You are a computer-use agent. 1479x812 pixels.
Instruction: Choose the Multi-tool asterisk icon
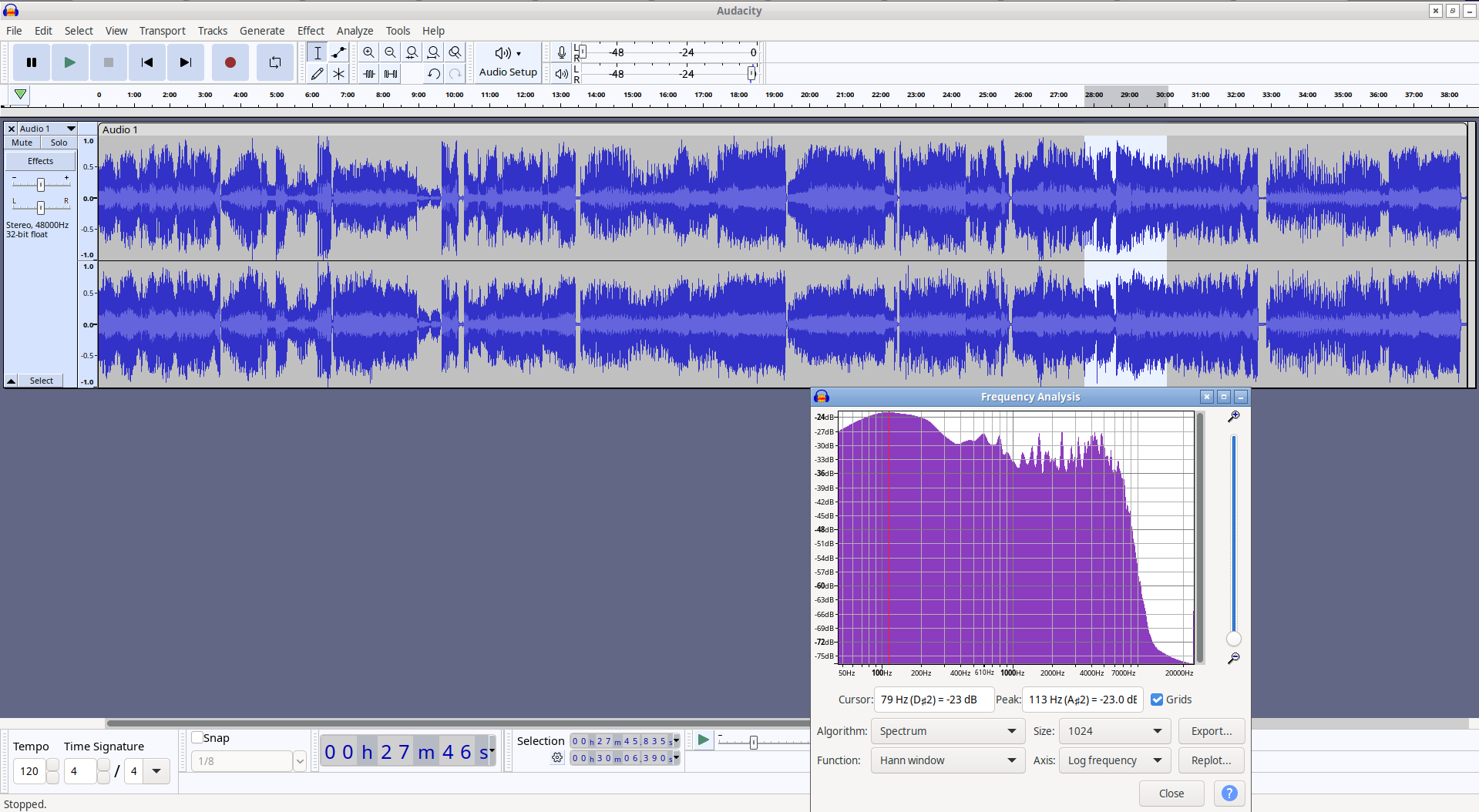pyautogui.click(x=338, y=74)
